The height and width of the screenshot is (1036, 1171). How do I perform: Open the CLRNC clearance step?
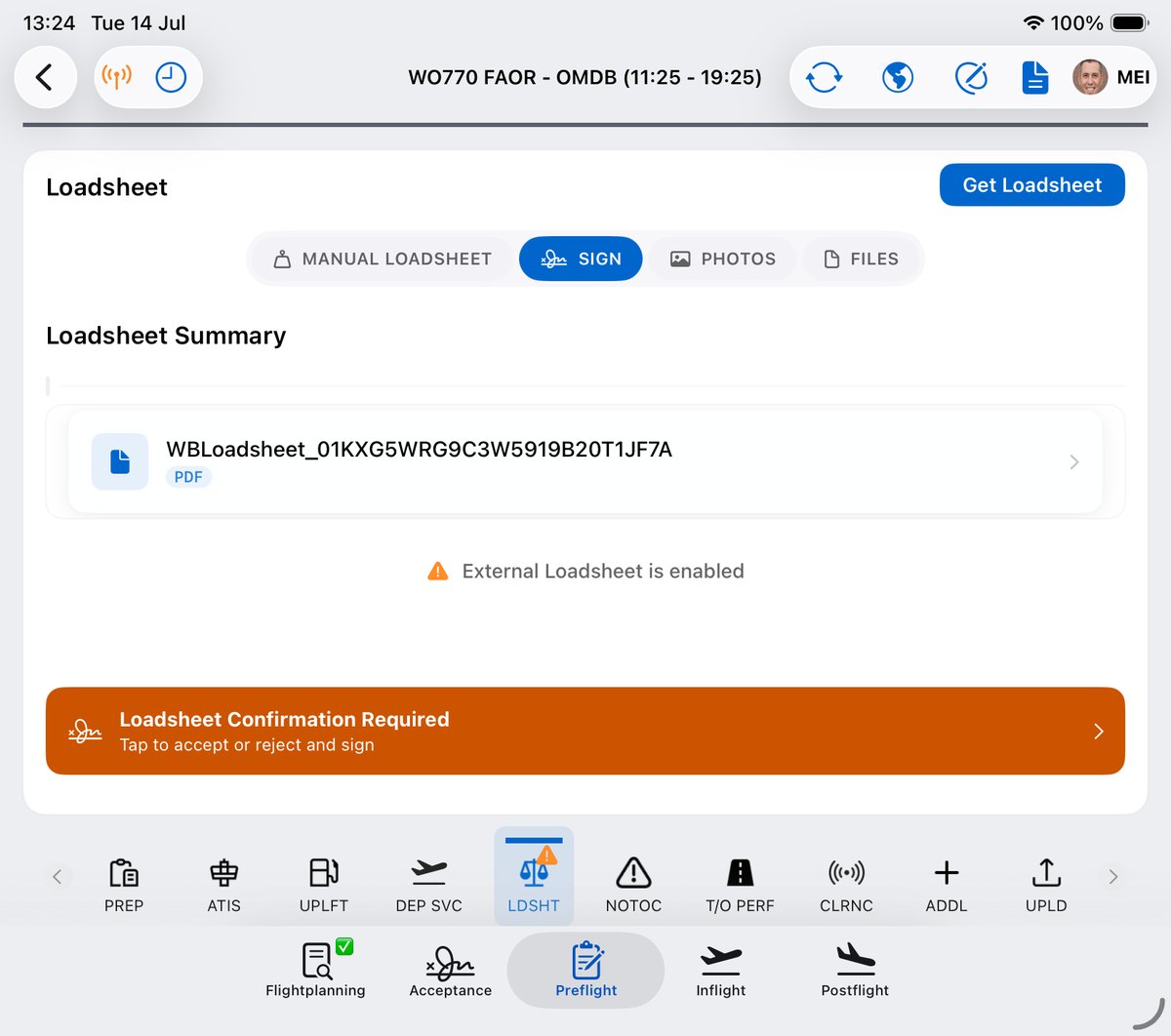point(846,885)
